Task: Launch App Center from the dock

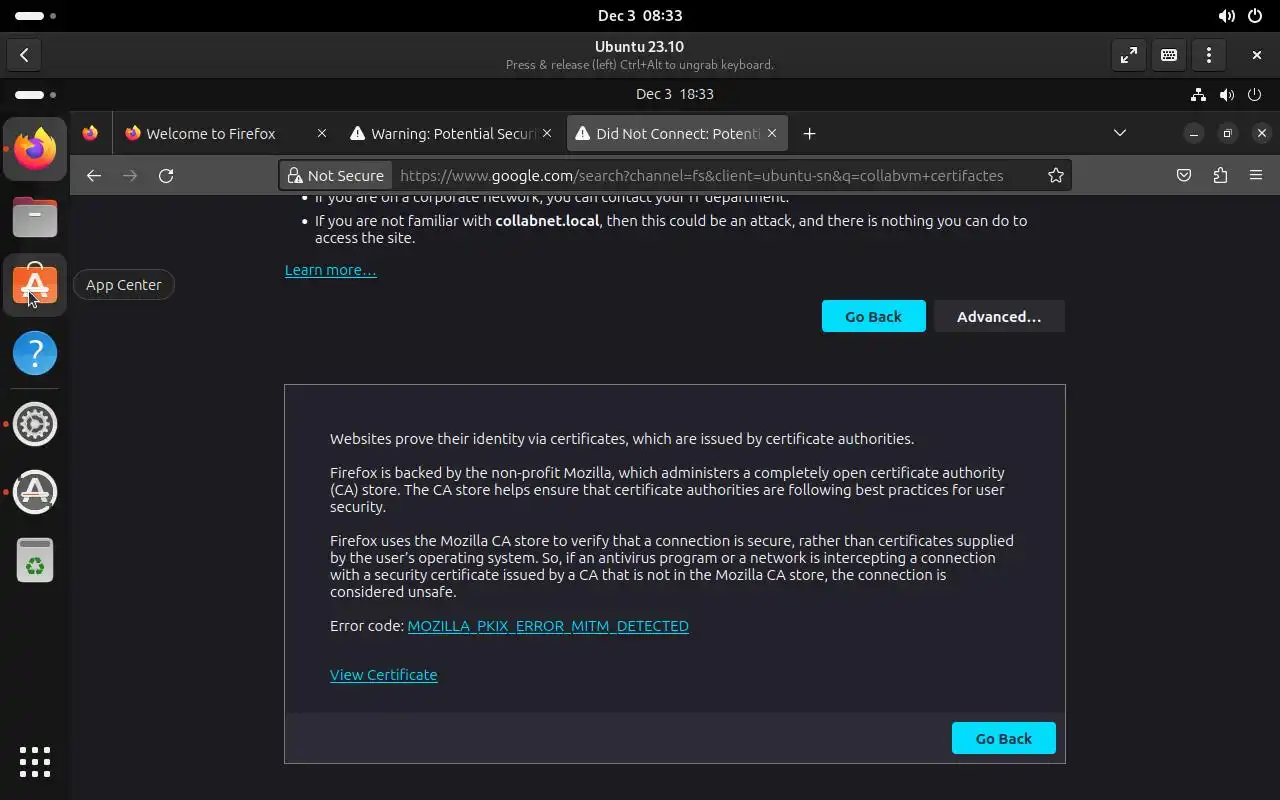Action: pyautogui.click(x=35, y=285)
